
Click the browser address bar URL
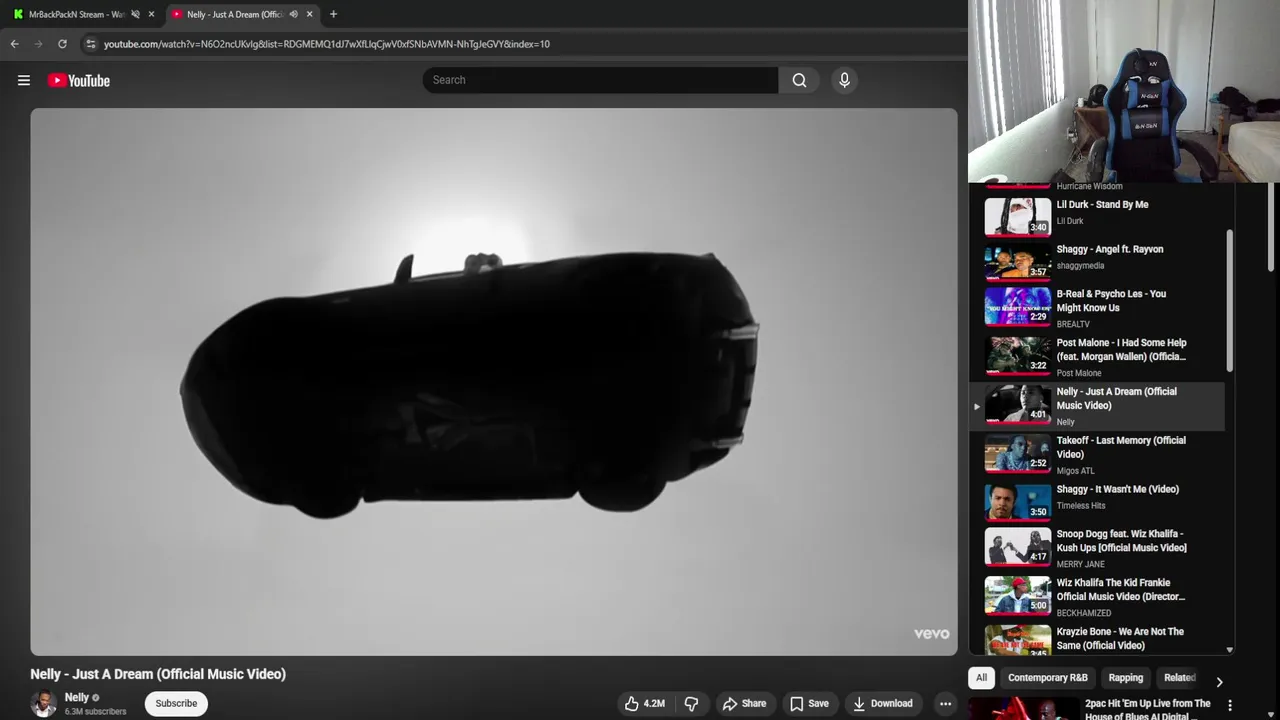pyautogui.click(x=327, y=44)
